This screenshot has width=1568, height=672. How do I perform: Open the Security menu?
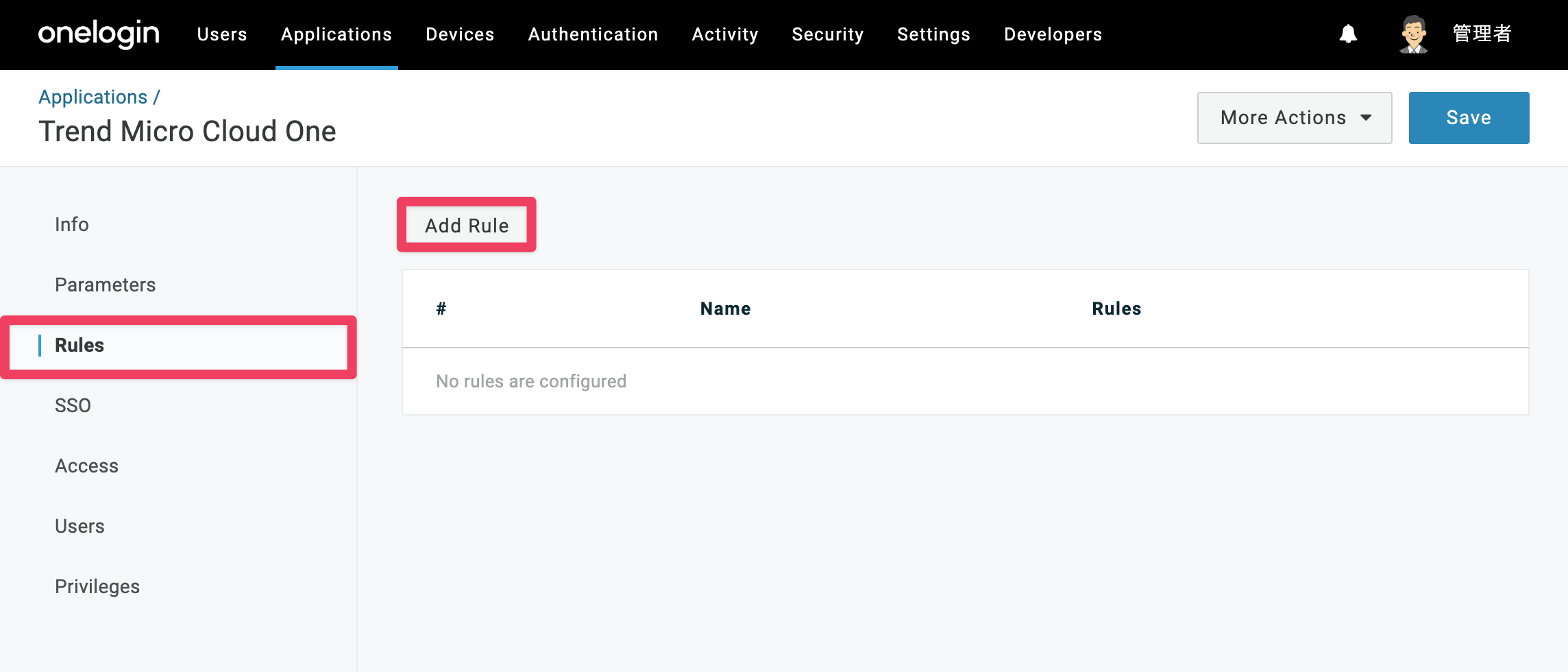828,34
